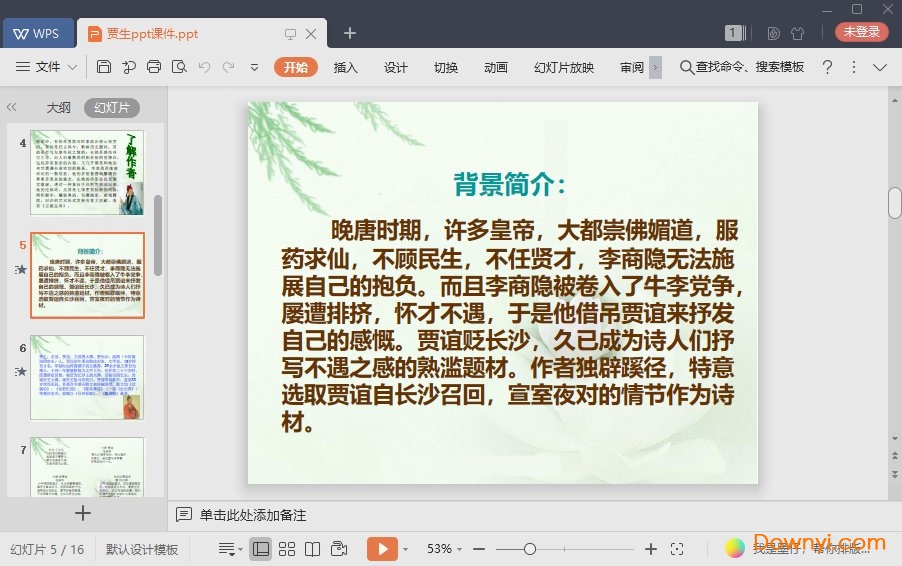
Task: Start slideshow with orange play button
Action: [382, 549]
